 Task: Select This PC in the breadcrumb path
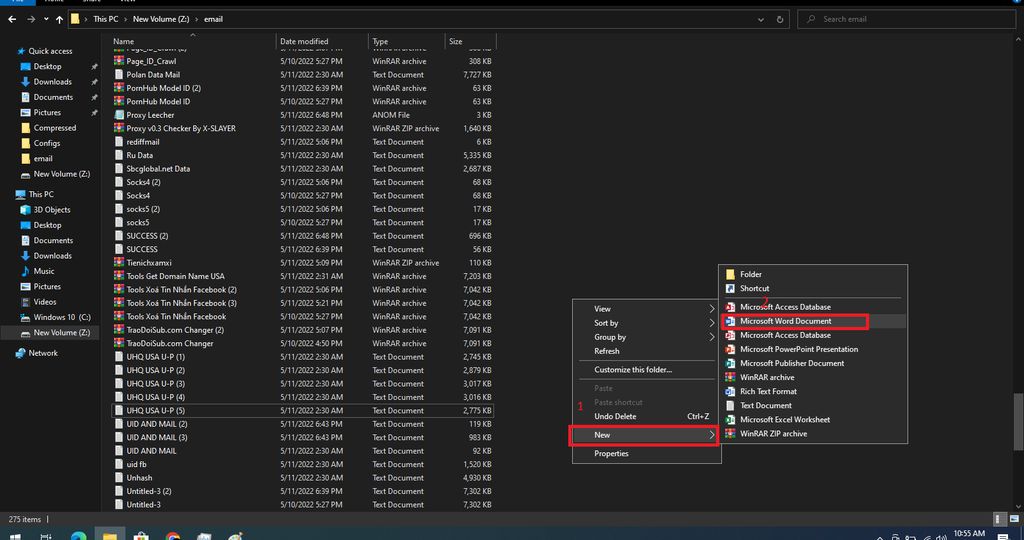[x=105, y=20]
